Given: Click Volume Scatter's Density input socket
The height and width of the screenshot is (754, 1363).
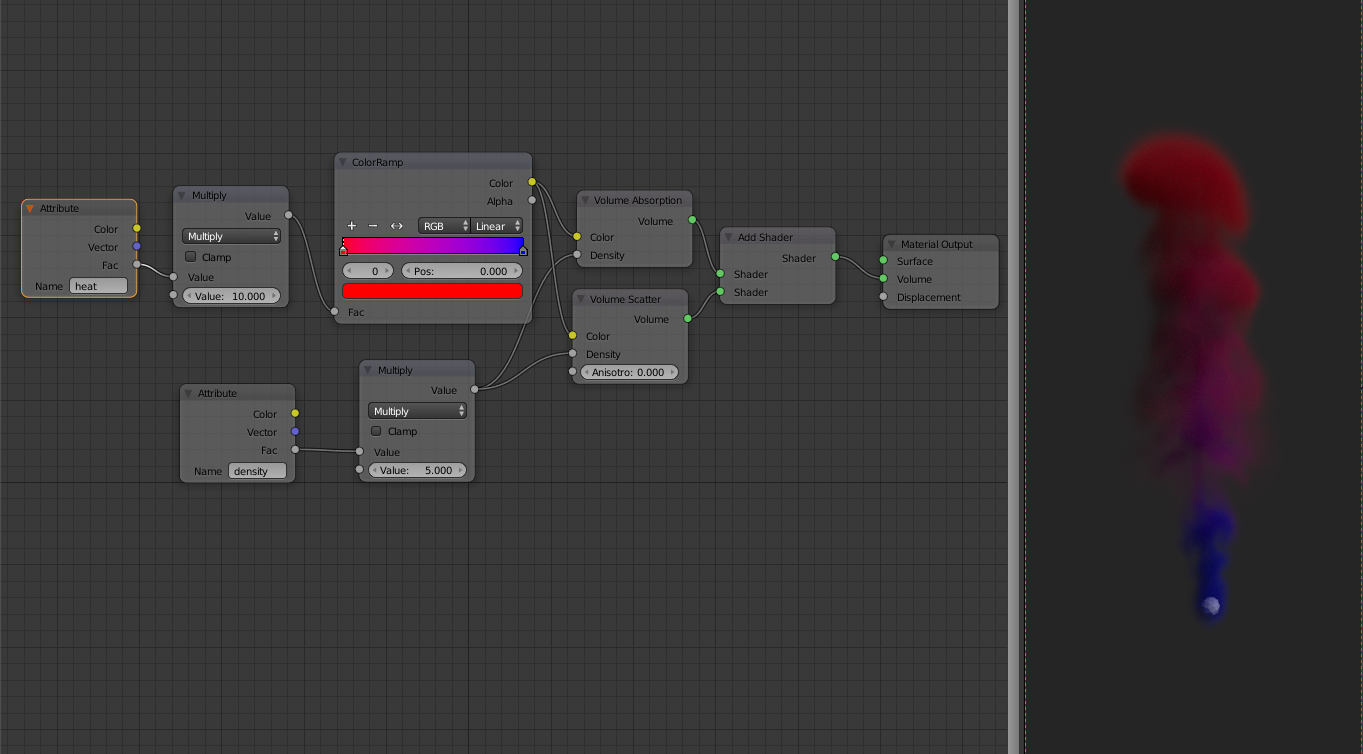Looking at the screenshot, I should 573,353.
